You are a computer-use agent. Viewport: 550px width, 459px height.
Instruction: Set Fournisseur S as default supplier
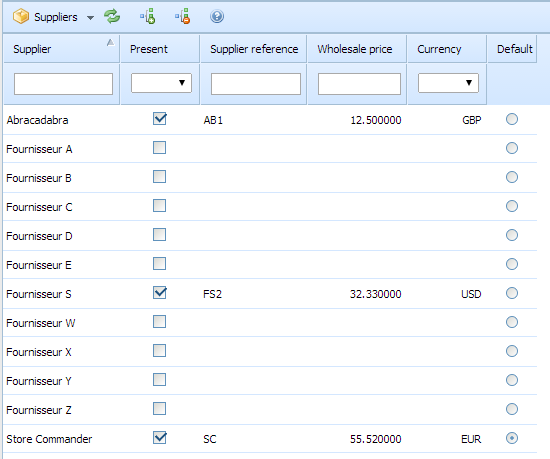click(512, 293)
